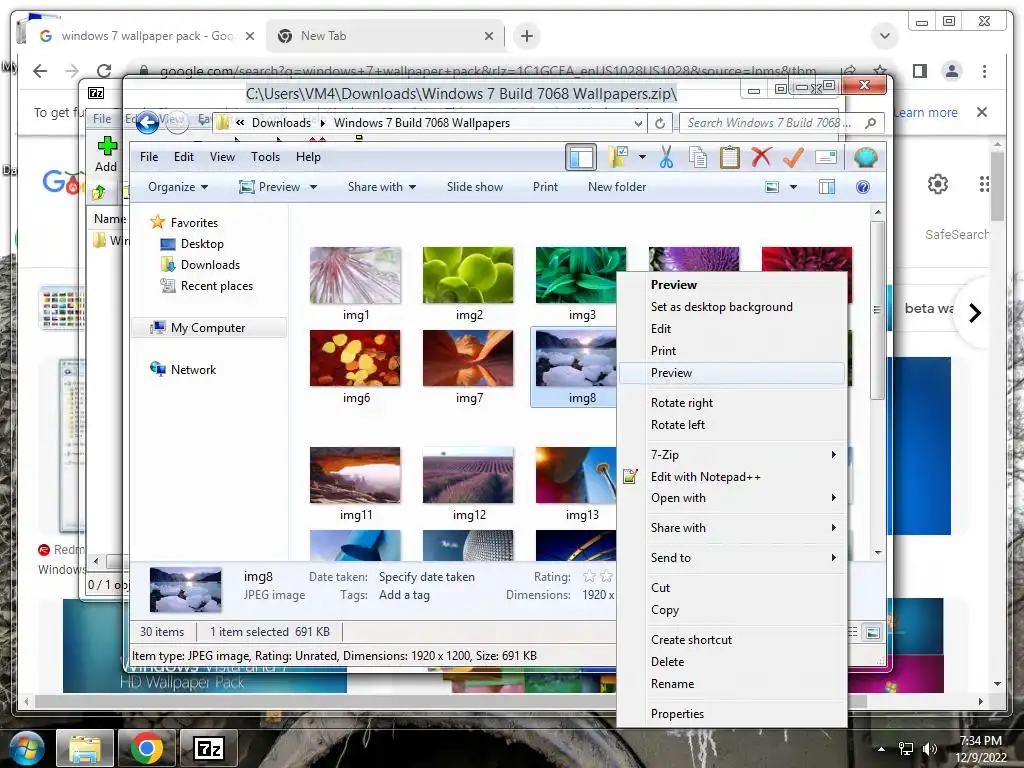Click the large icons view button in status bar

(872, 632)
